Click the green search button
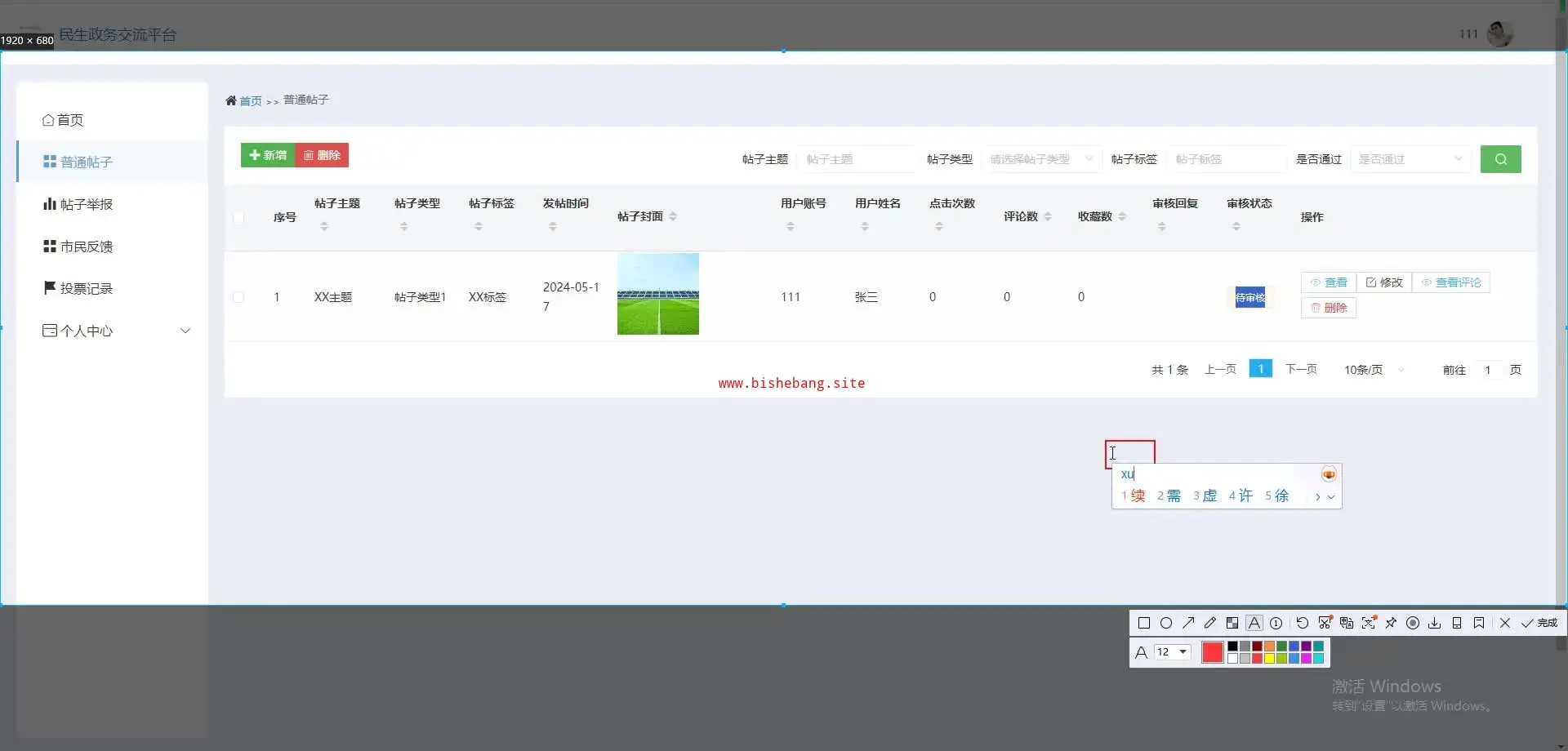 pos(1501,159)
